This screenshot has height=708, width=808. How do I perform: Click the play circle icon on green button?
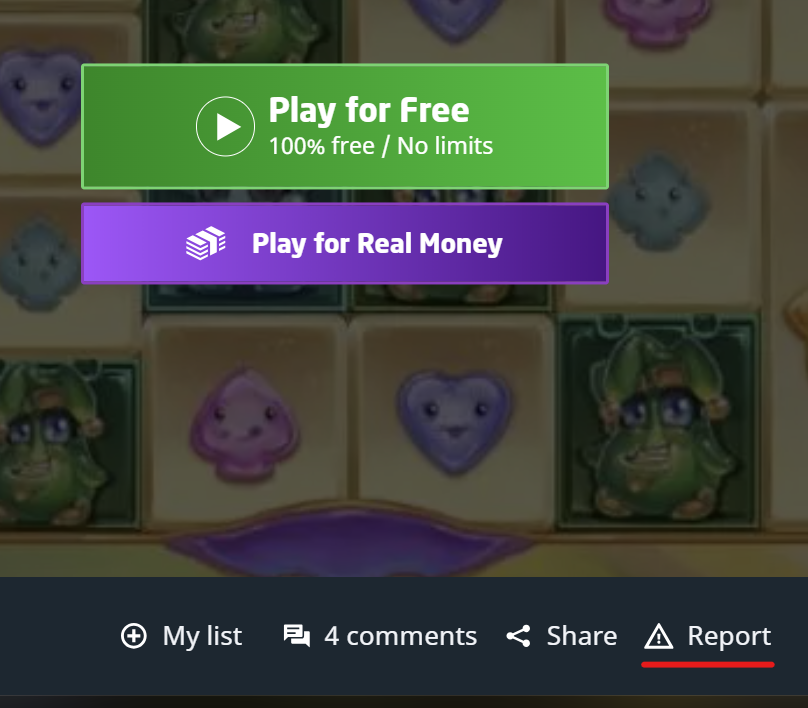point(225,126)
